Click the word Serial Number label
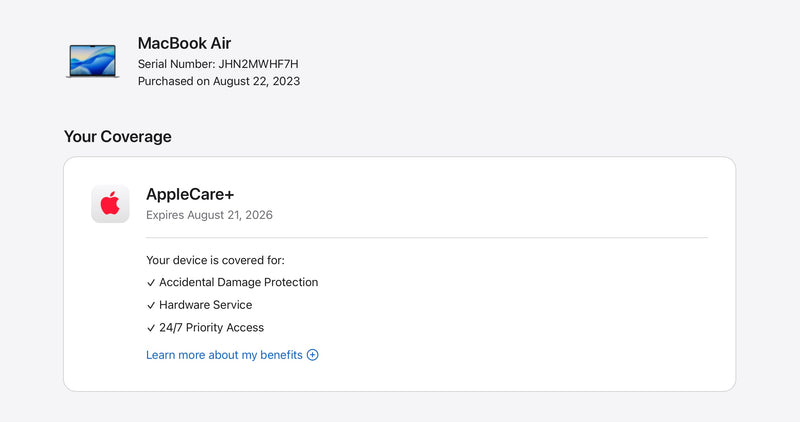 coord(176,64)
